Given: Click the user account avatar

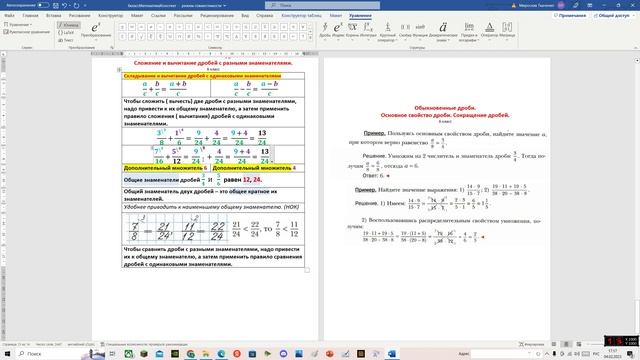Looking at the screenshot, I should point(561,5).
